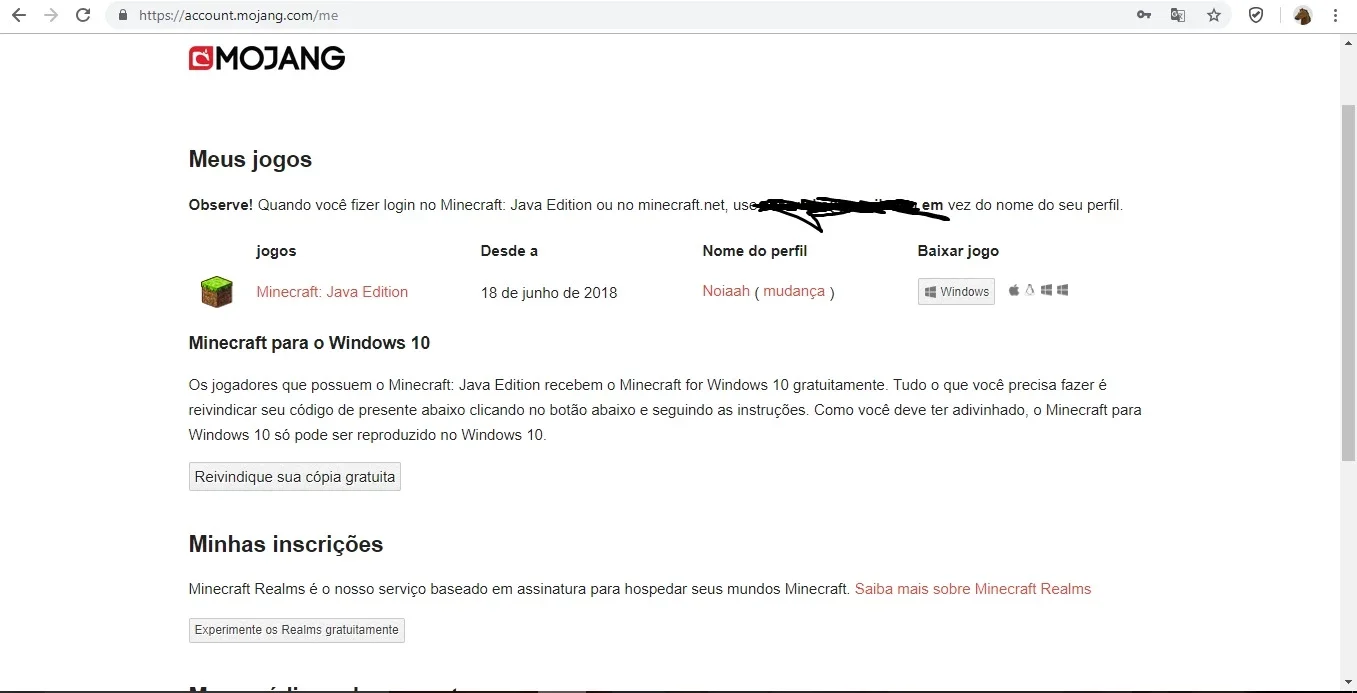Go back to the previous page
The width and height of the screenshot is (1357, 693).
(19, 15)
